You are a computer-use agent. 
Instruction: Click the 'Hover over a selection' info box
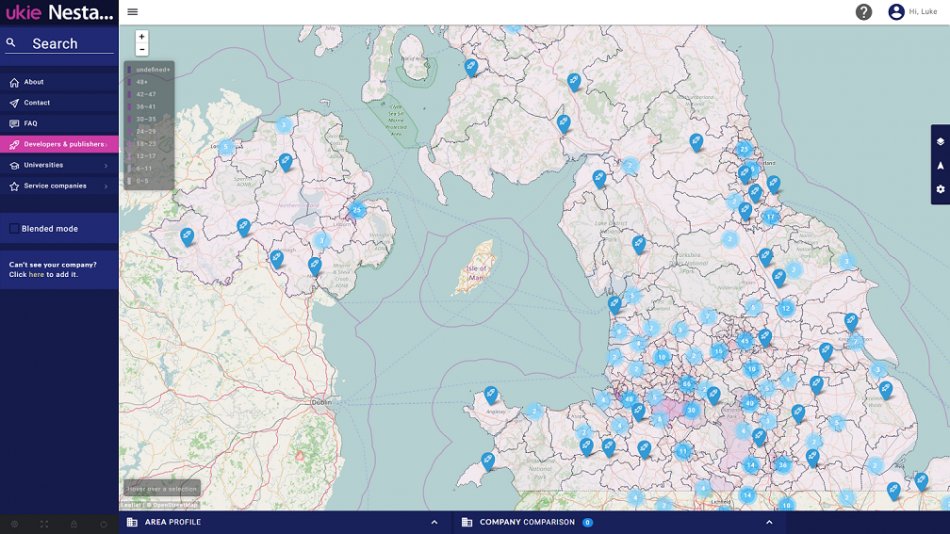point(162,489)
